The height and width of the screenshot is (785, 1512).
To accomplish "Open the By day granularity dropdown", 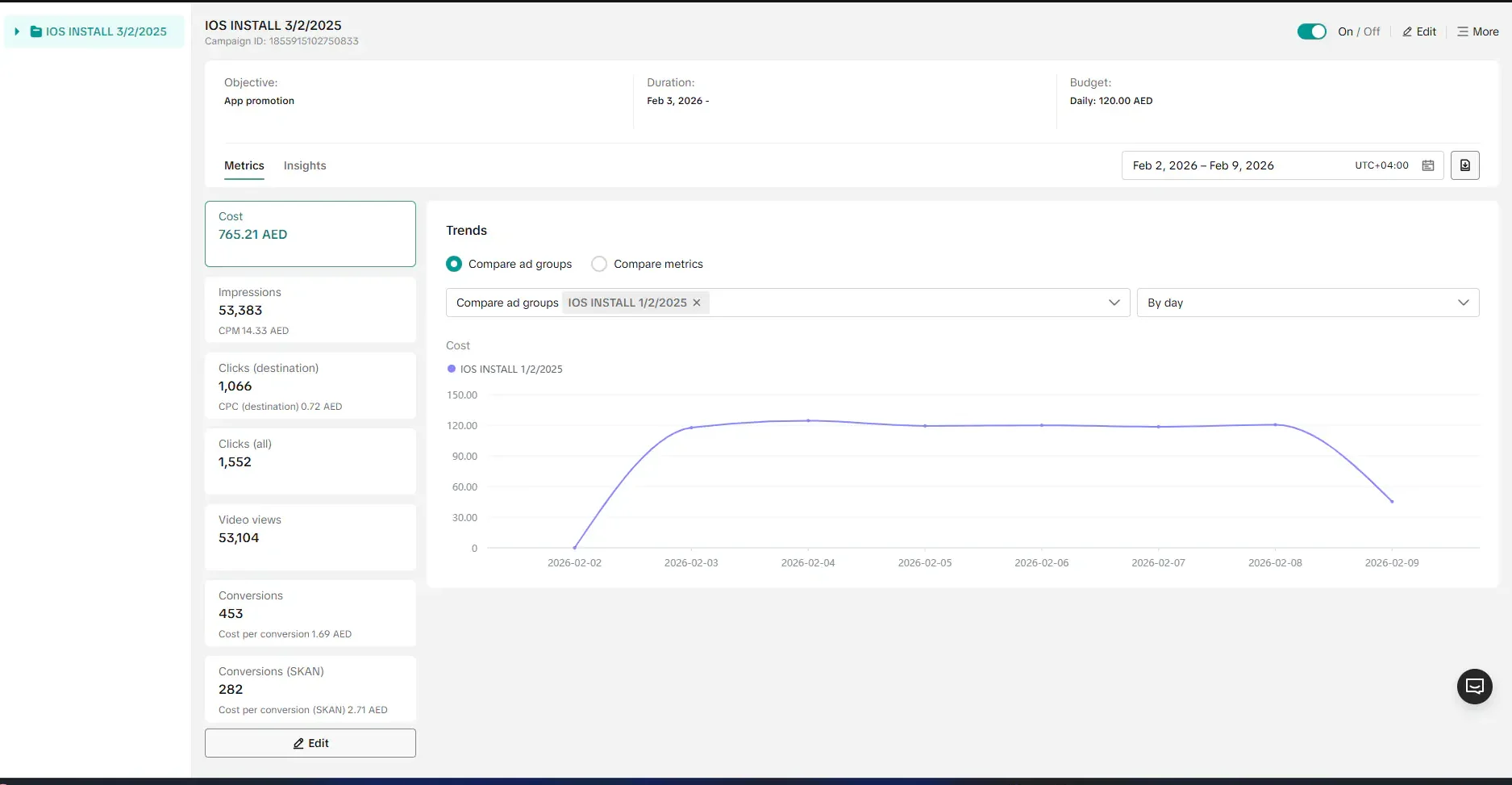I will tap(1464, 303).
